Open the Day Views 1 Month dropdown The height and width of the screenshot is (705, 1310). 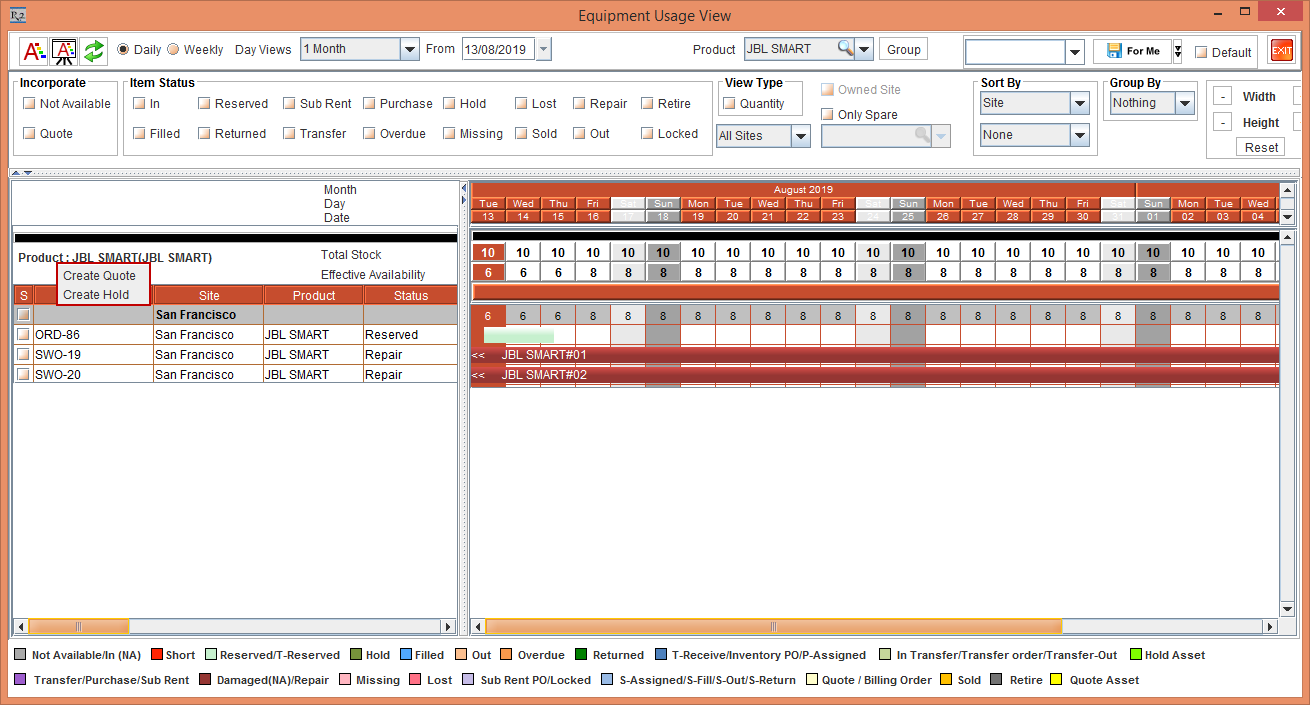tap(410, 49)
